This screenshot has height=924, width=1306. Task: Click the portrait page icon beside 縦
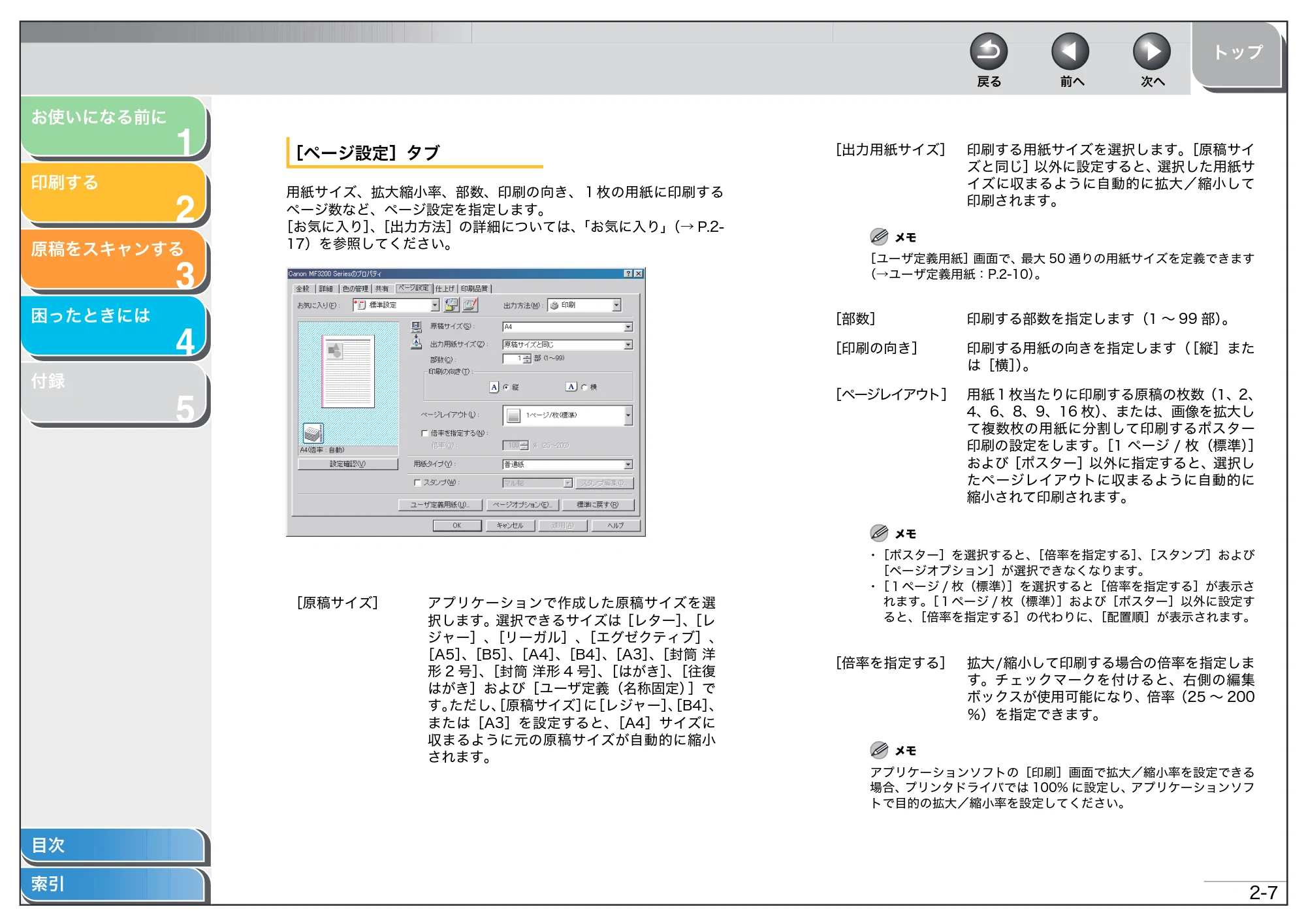click(494, 387)
